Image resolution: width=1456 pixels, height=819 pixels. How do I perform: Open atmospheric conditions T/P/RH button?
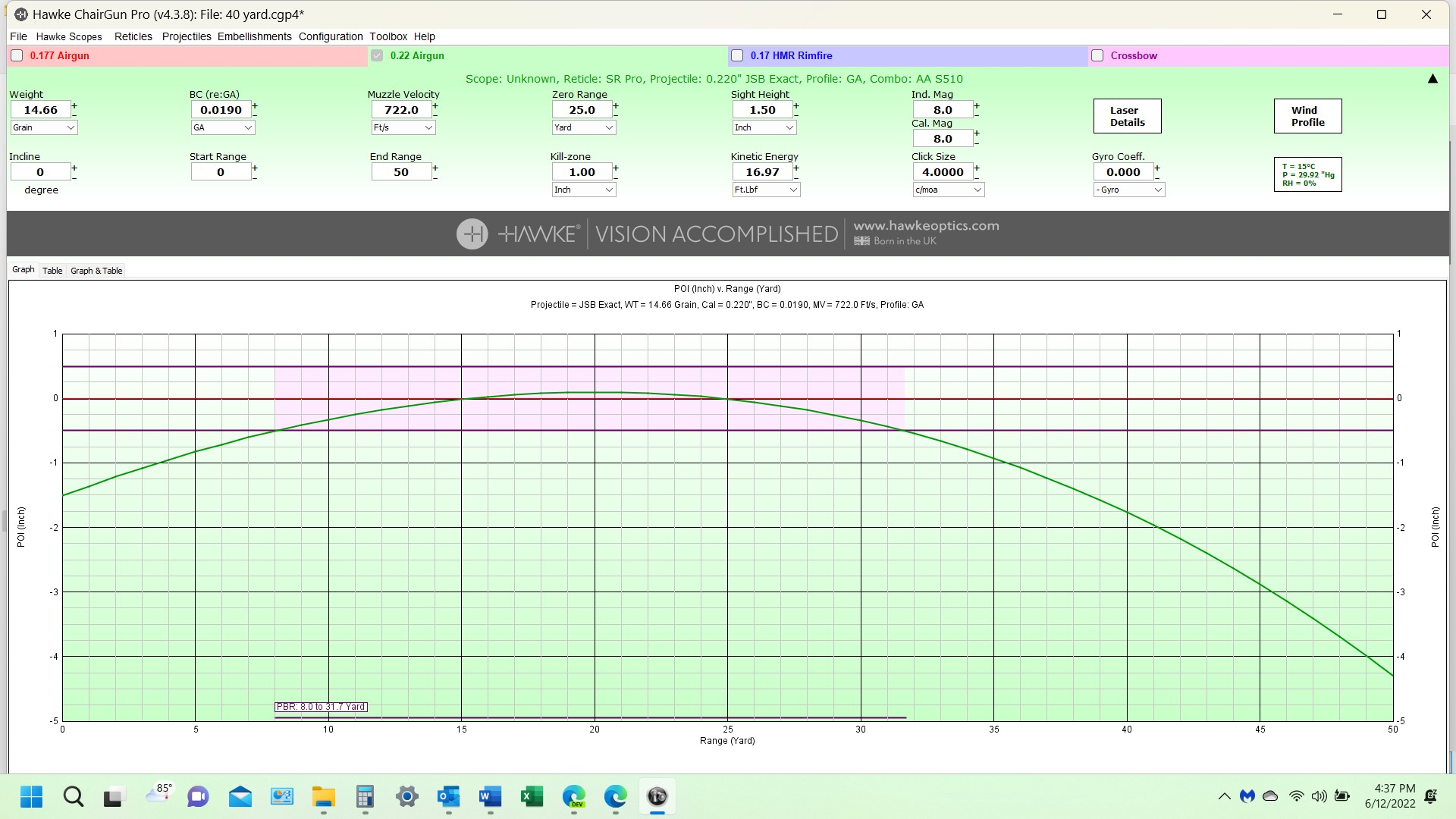pos(1307,174)
